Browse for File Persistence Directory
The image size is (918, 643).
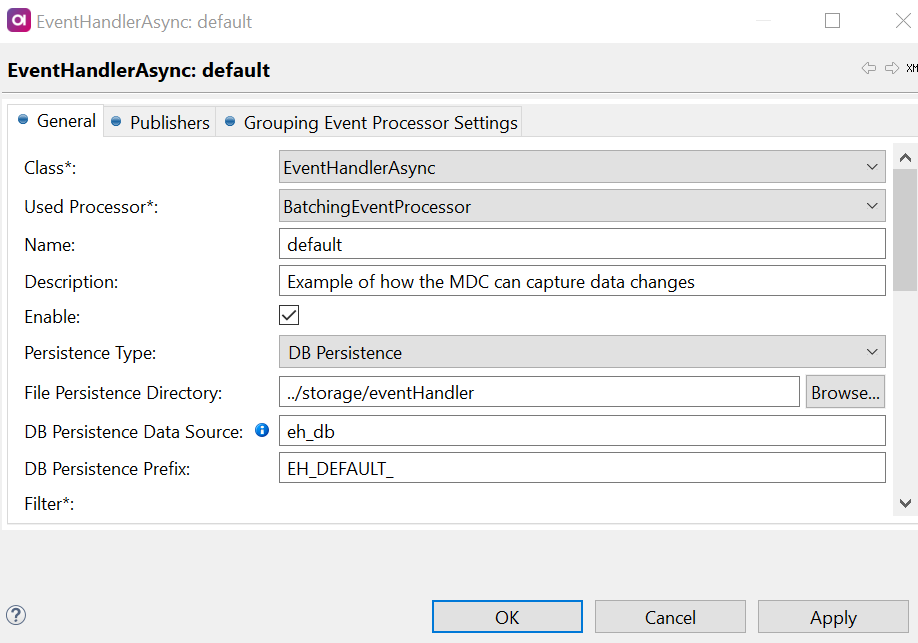tap(845, 393)
